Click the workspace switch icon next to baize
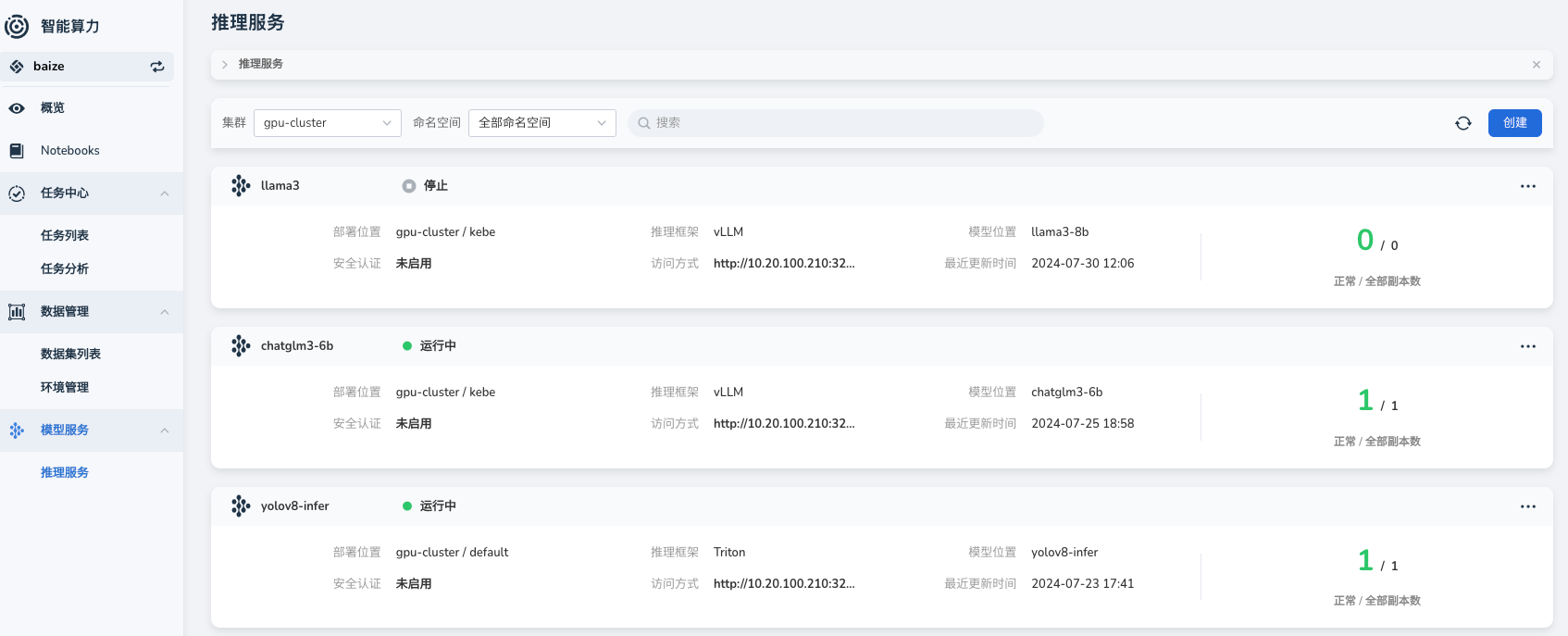 pos(157,67)
